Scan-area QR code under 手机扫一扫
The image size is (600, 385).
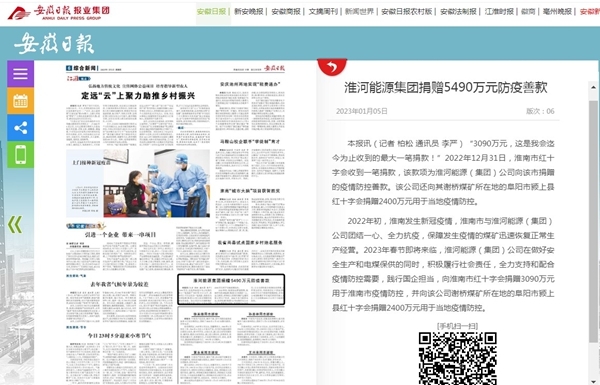pos(457,358)
